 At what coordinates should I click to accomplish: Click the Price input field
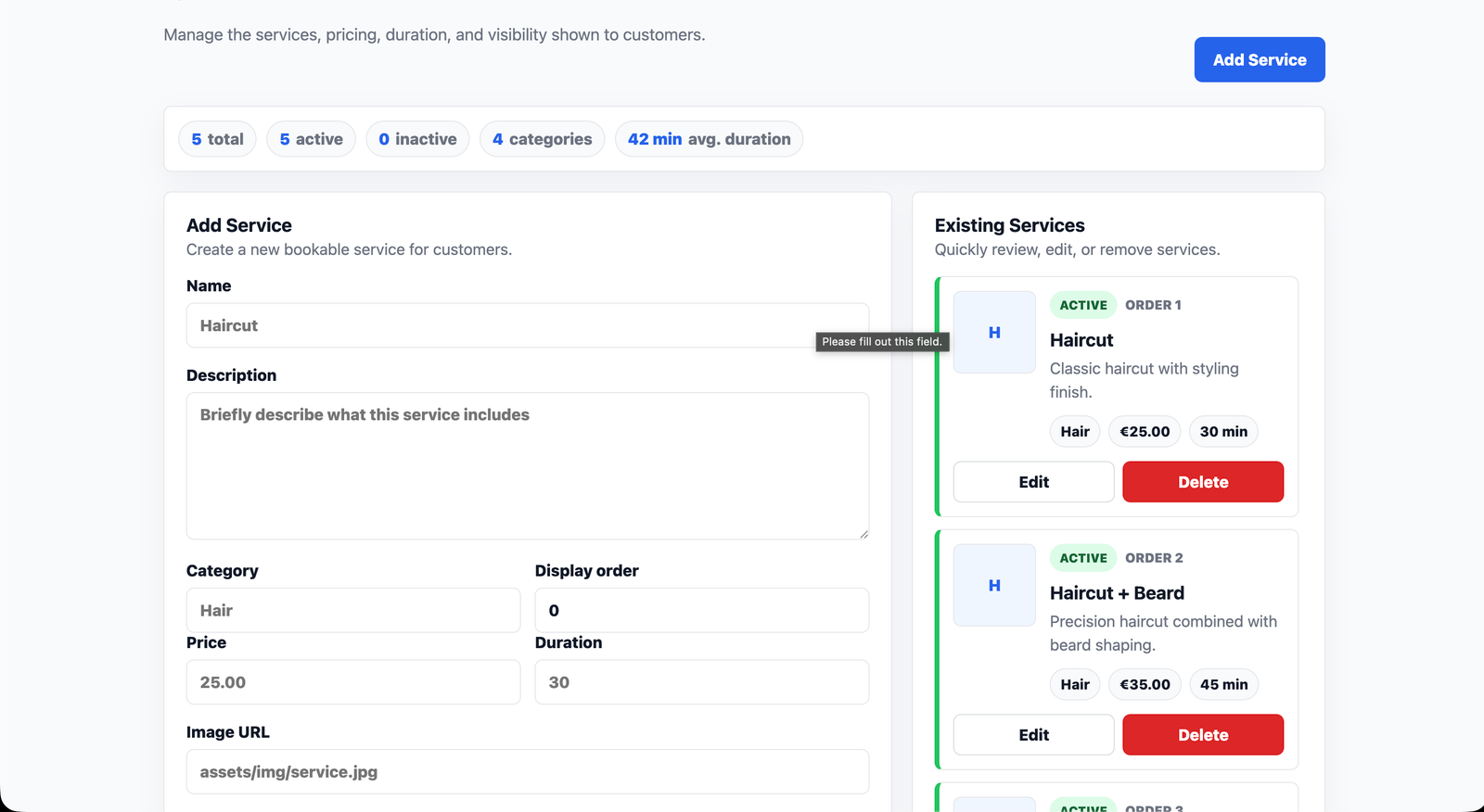(352, 682)
